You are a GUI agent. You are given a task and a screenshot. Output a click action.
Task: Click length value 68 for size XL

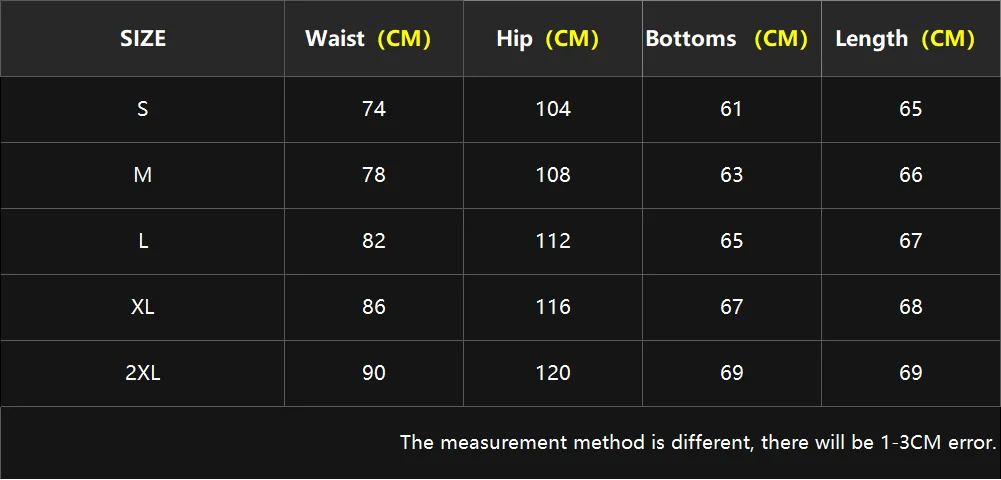point(910,307)
